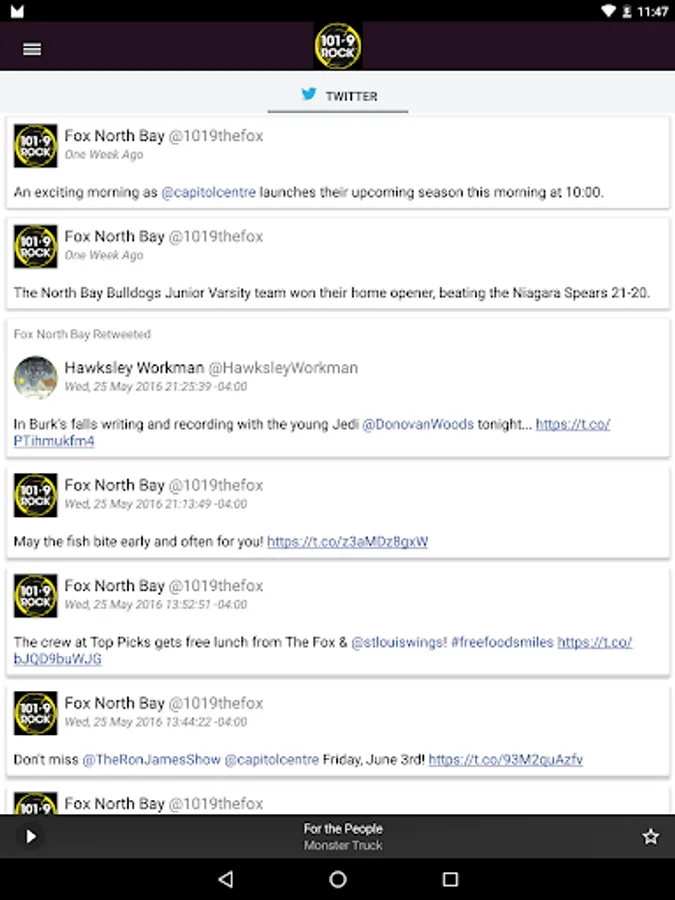Image resolution: width=675 pixels, height=900 pixels.
Task: Select the Twitter tab
Action: coord(338,96)
